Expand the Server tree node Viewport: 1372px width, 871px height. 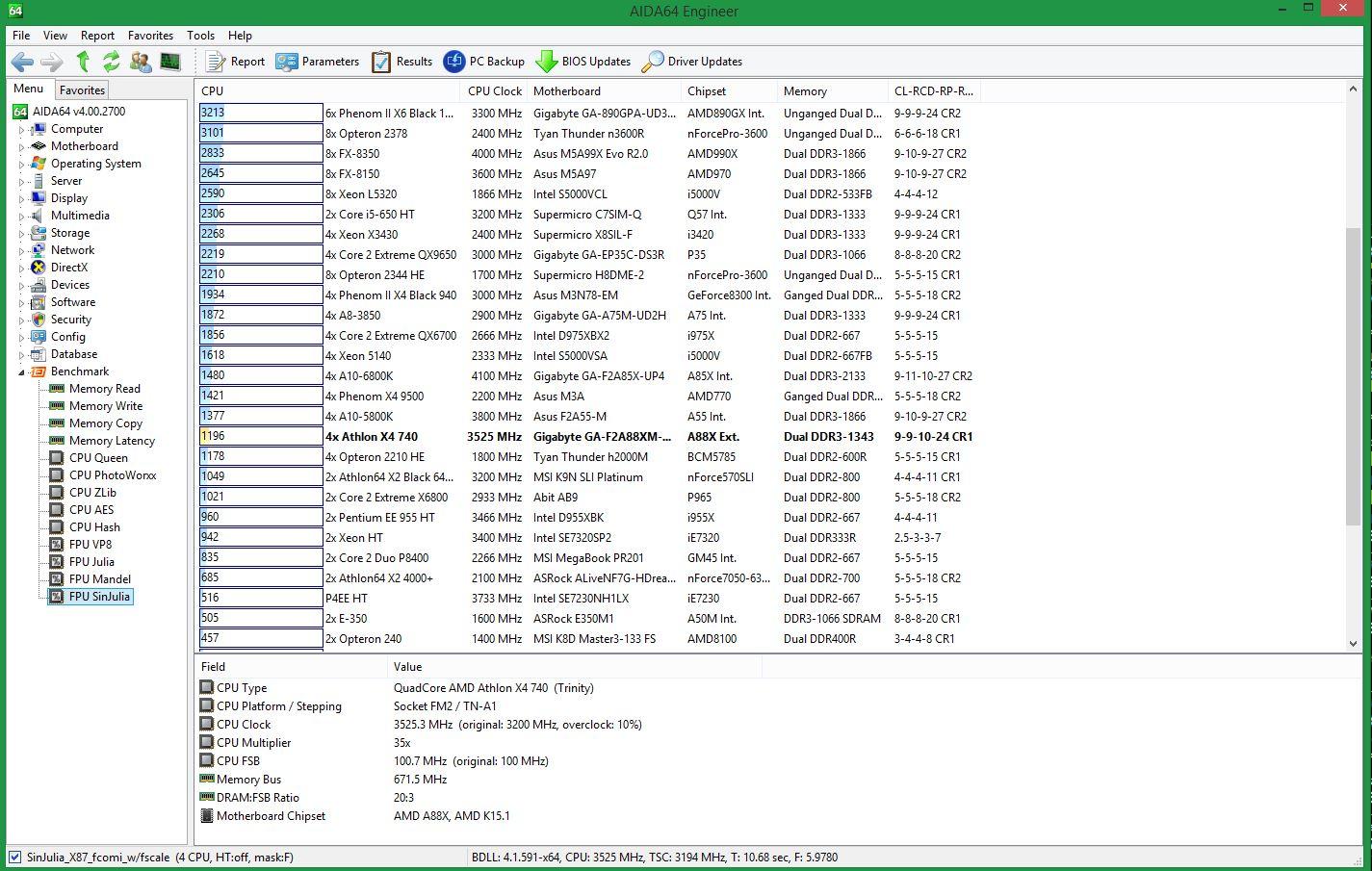pos(22,182)
